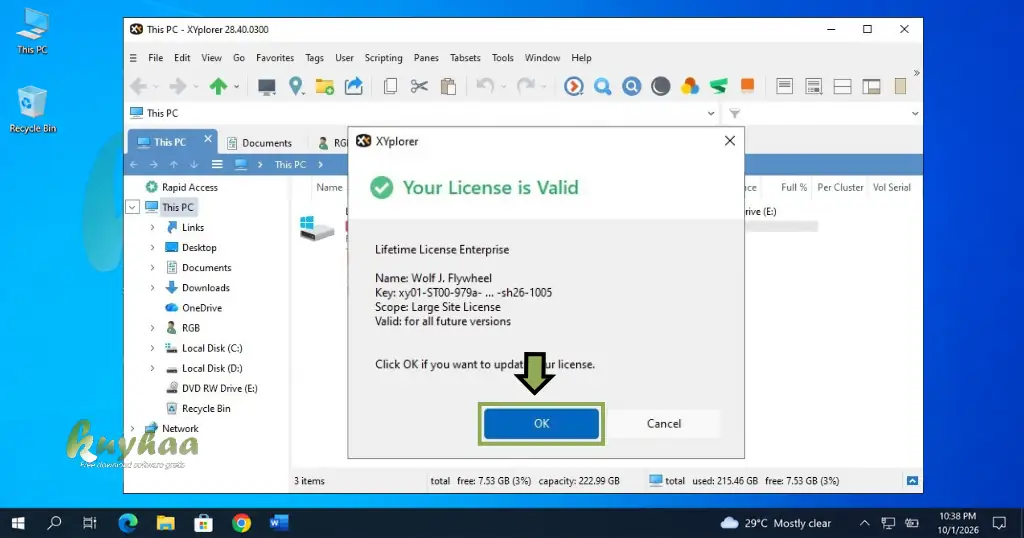The width and height of the screenshot is (1024, 538).
Task: Click the green flag toolbar icon
Action: (x=718, y=86)
